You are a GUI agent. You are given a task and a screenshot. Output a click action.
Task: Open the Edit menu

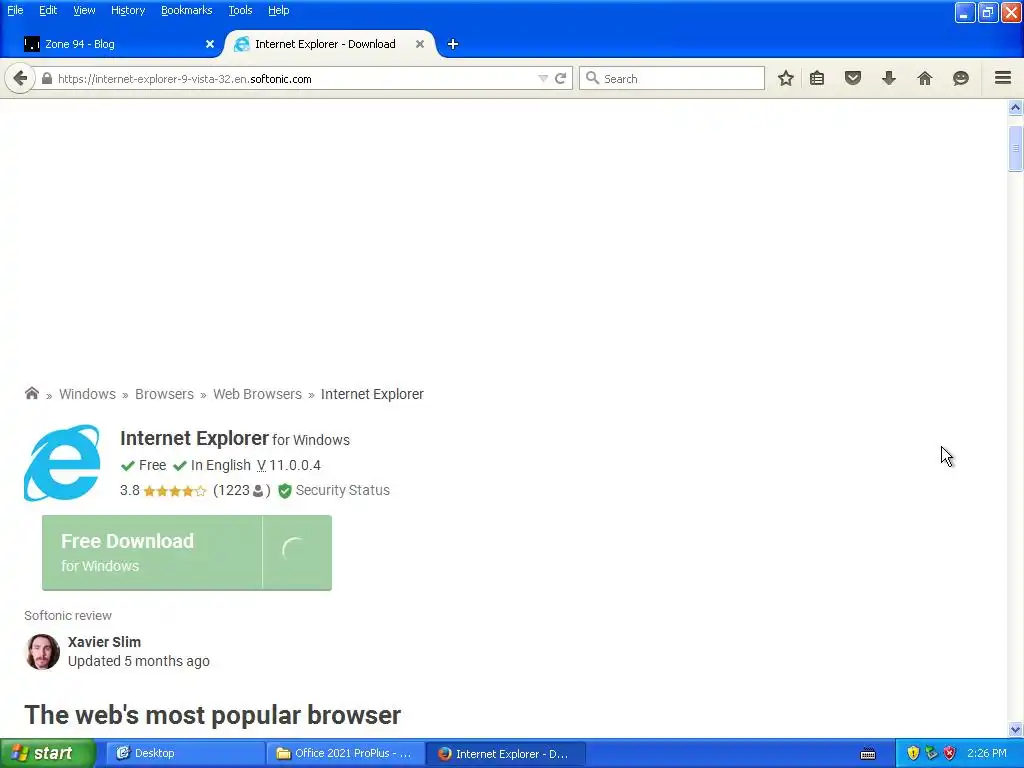(48, 10)
